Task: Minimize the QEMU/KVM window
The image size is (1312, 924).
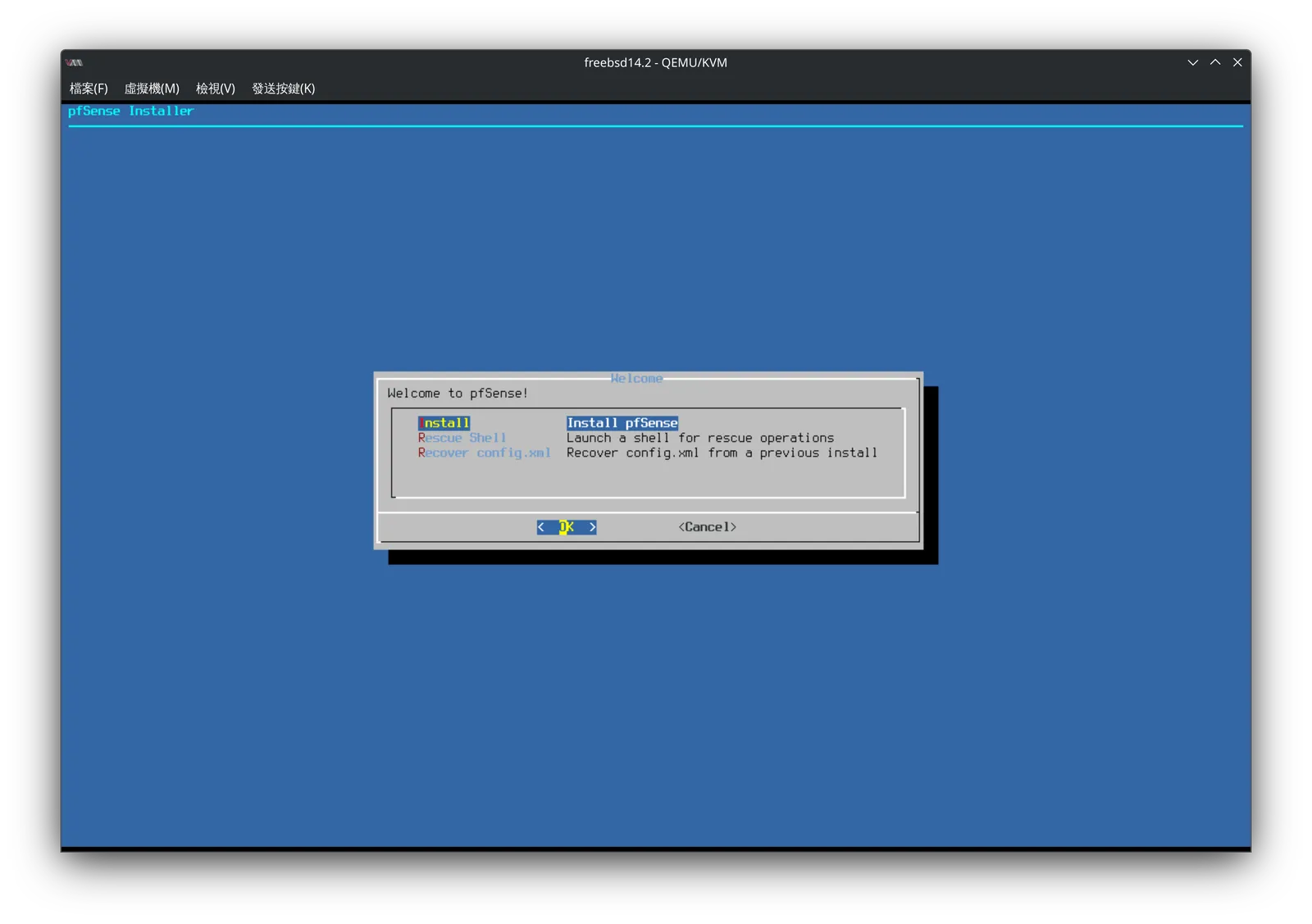Action: [x=1193, y=62]
